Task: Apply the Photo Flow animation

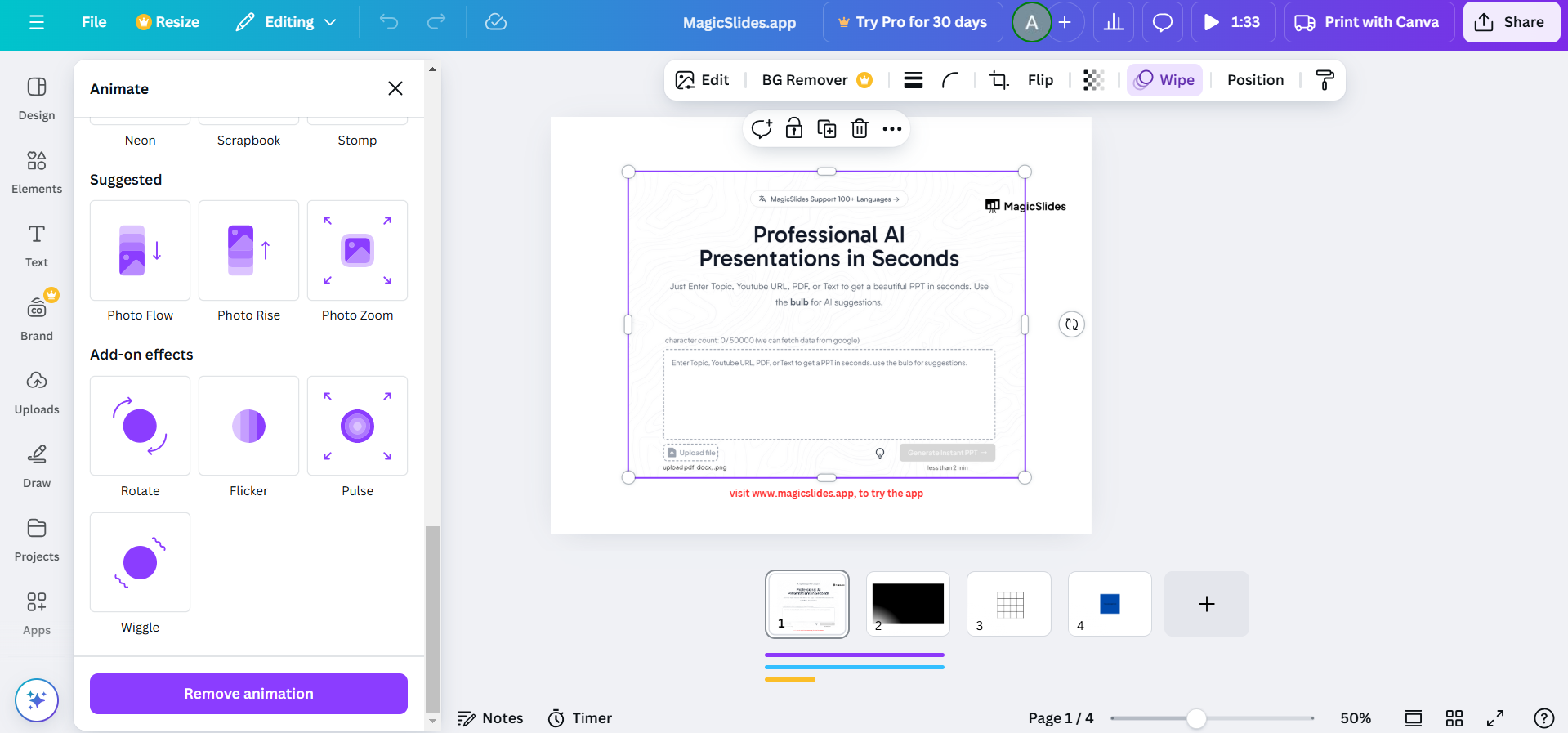Action: click(140, 250)
